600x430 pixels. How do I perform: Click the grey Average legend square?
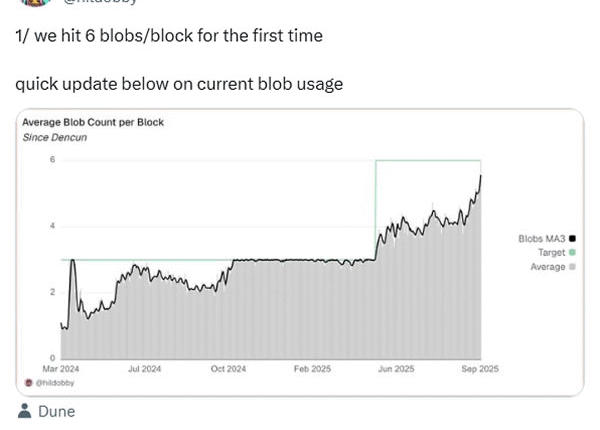[x=572, y=267]
